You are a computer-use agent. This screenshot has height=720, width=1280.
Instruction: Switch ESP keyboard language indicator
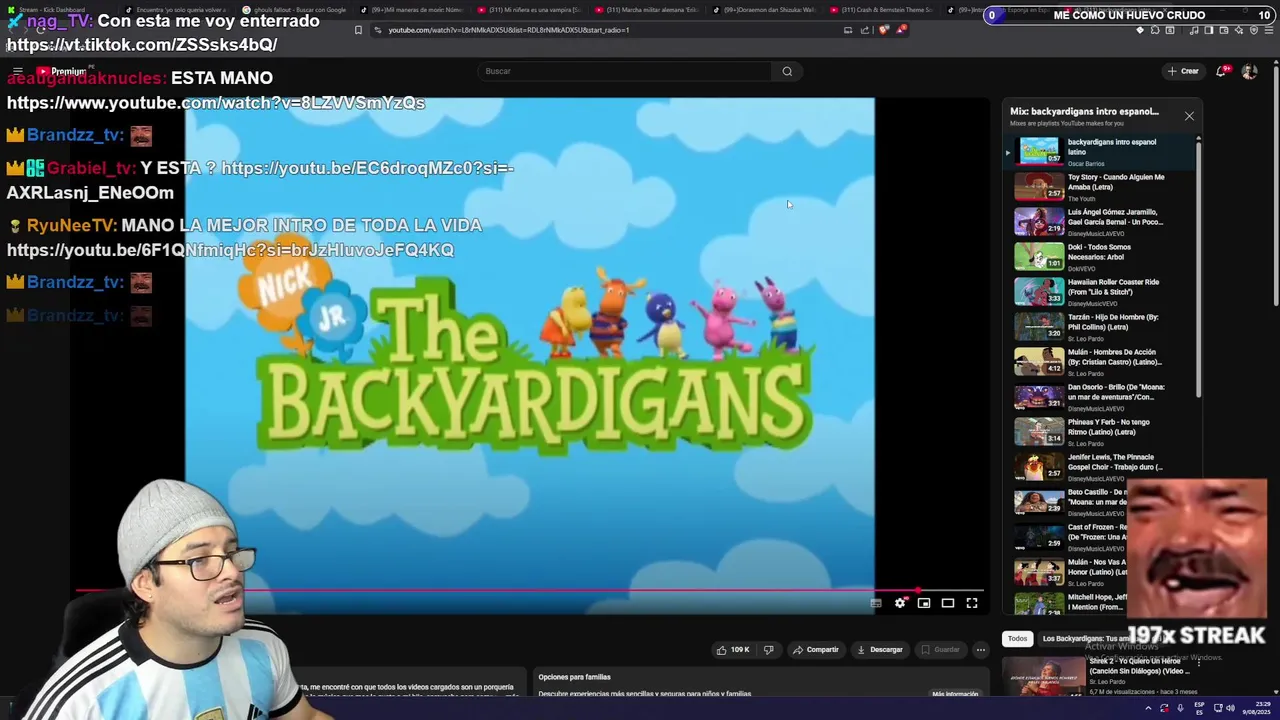[1199, 708]
